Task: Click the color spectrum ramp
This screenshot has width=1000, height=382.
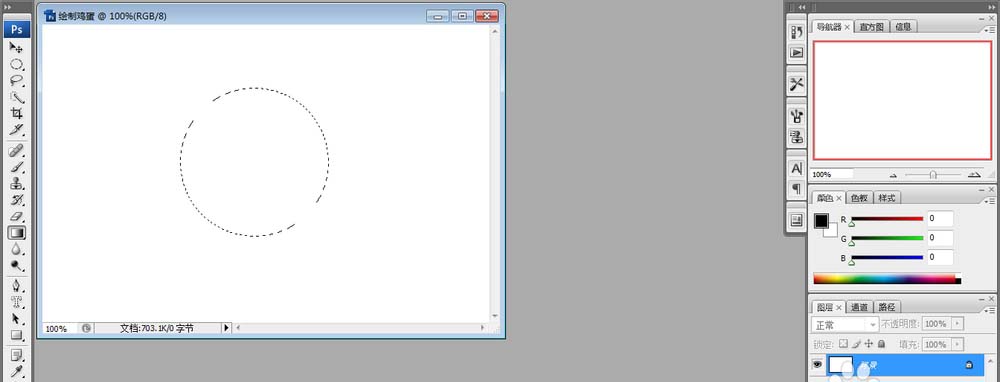Action: point(887,278)
